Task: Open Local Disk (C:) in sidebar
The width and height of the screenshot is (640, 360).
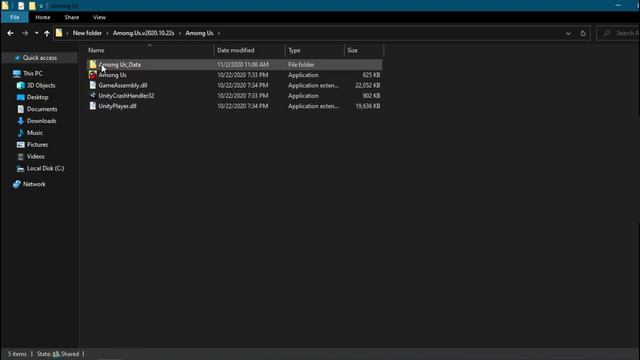Action: click(x=45, y=168)
